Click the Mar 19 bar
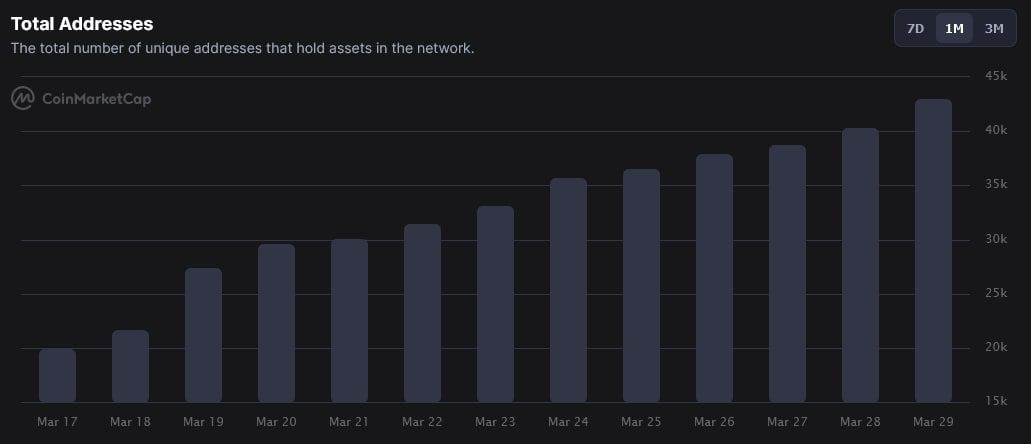 point(203,335)
